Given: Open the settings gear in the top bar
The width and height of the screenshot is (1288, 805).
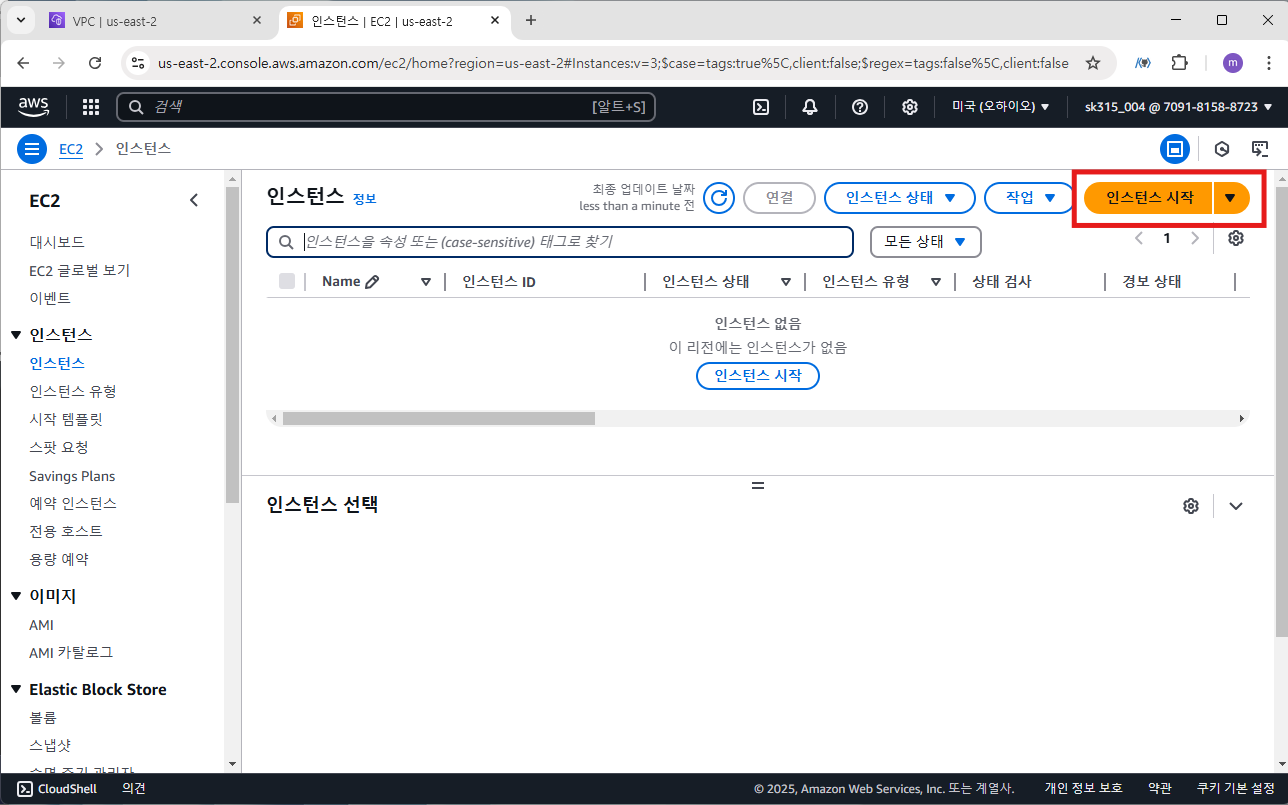Looking at the screenshot, I should coord(910,107).
